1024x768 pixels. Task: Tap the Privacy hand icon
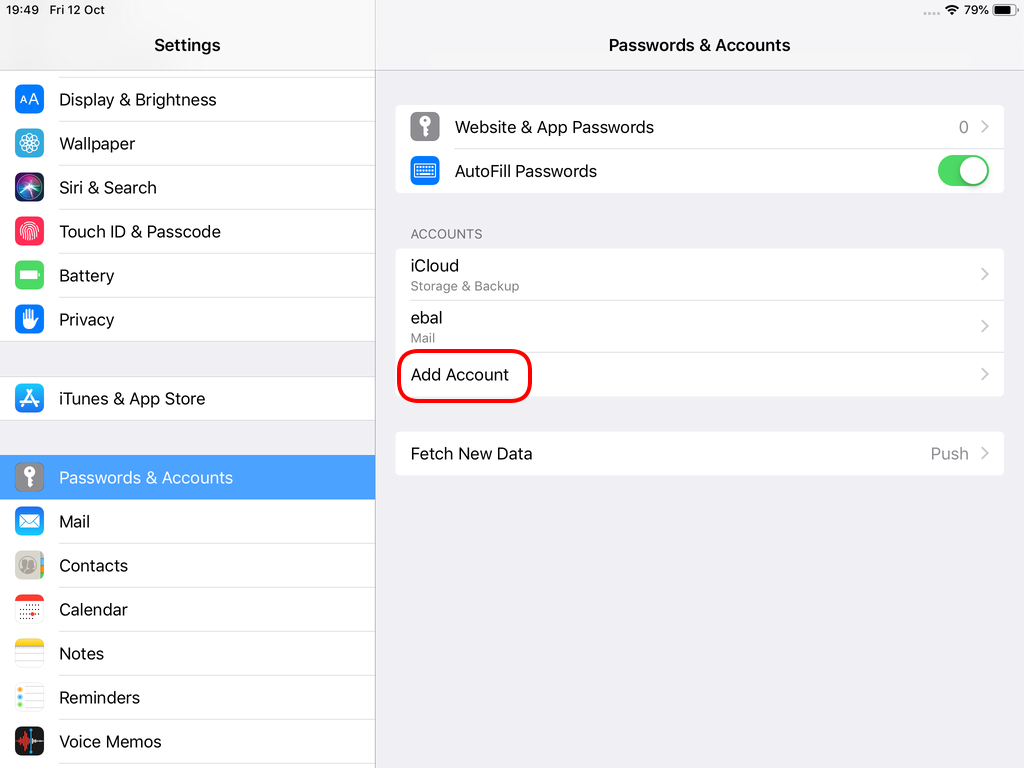click(x=29, y=319)
